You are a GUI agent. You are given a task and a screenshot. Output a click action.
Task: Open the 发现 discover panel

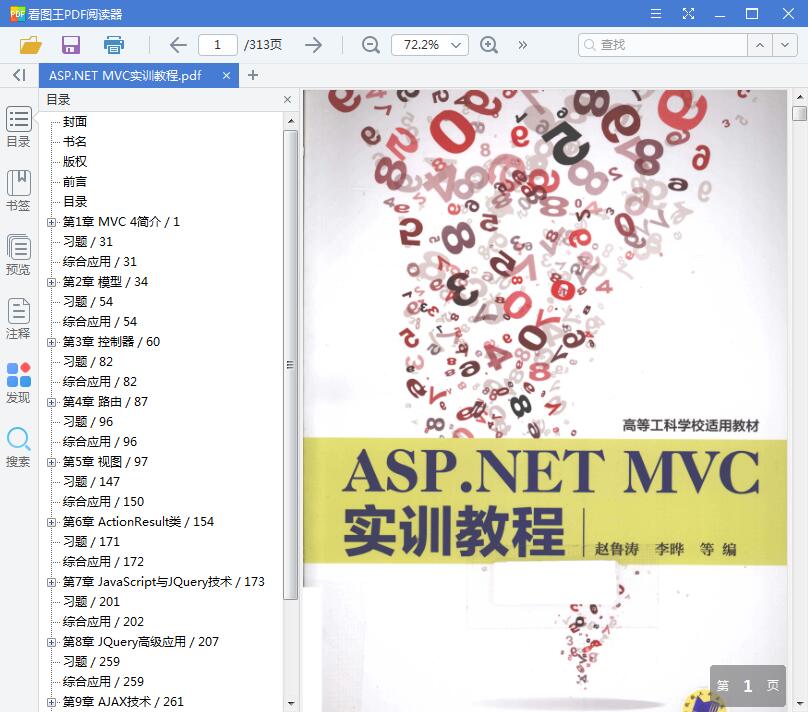coord(19,383)
